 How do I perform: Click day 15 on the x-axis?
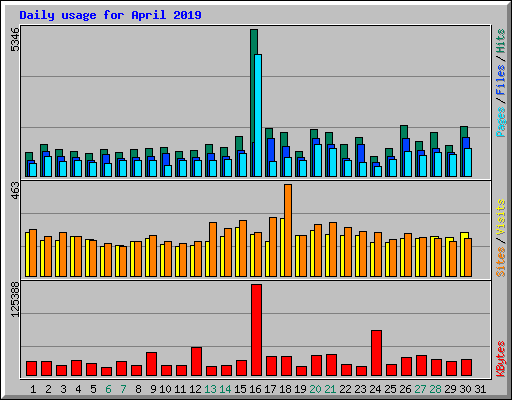(x=240, y=389)
